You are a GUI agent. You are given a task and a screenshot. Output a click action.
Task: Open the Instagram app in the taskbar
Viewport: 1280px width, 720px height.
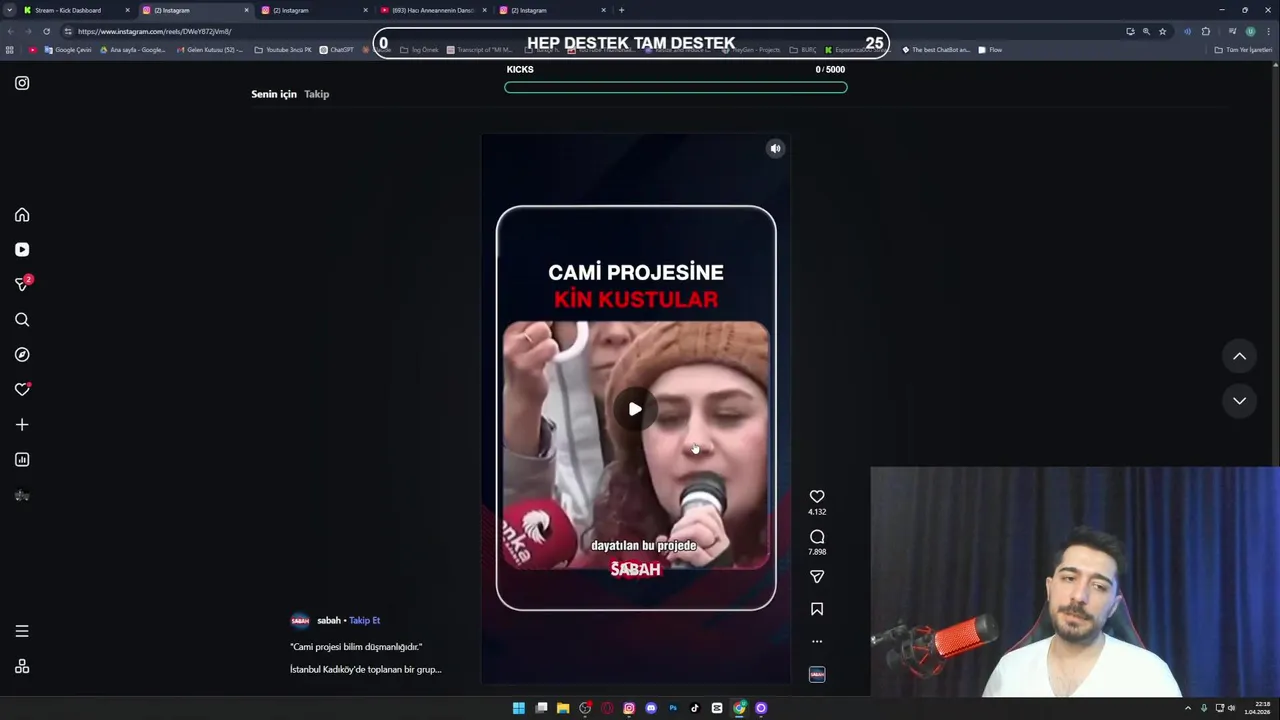(x=629, y=708)
